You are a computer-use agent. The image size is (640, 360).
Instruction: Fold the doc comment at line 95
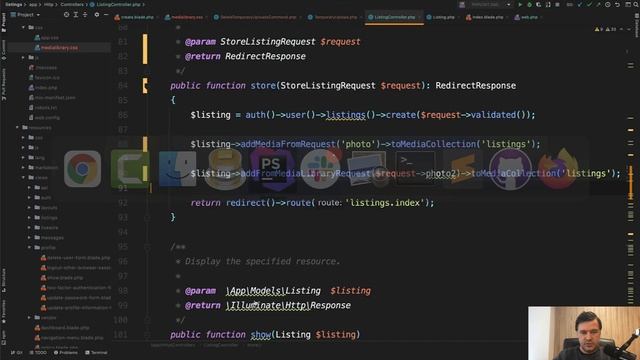tap(147, 247)
